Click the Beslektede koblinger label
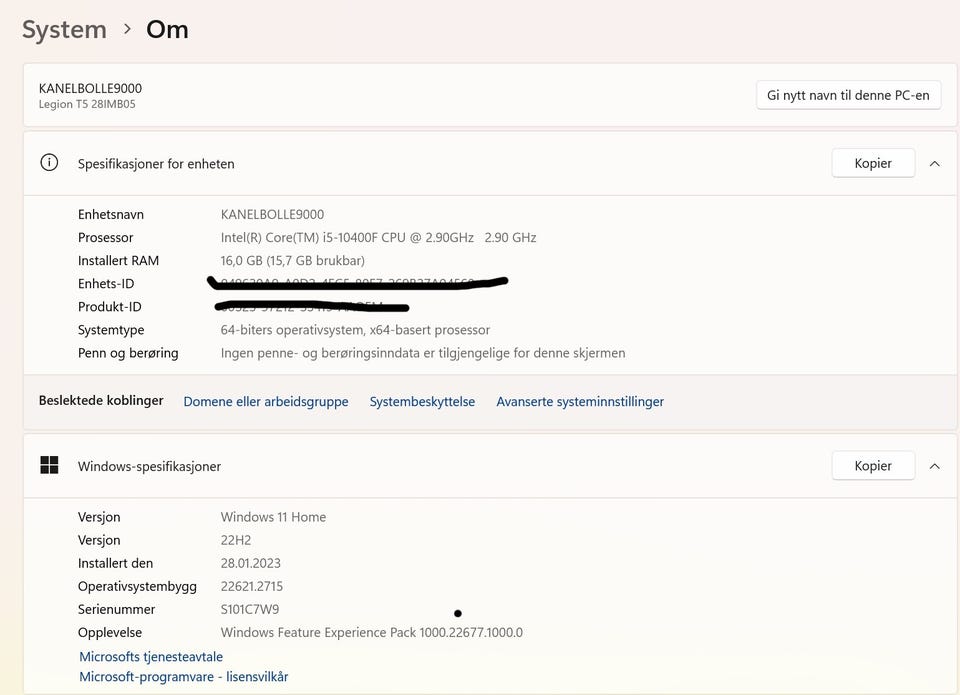The image size is (960, 695). pos(101,400)
